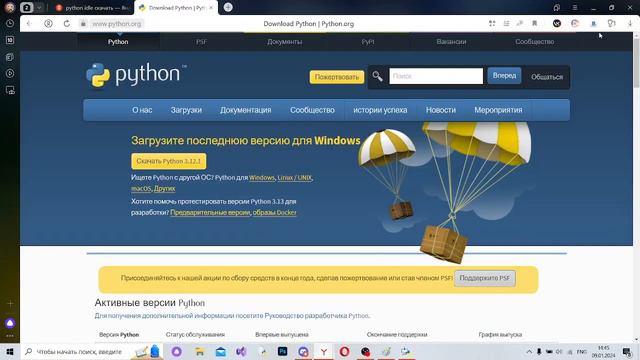Open the Вакансии top navigation item
640x360 pixels.
pos(451,42)
